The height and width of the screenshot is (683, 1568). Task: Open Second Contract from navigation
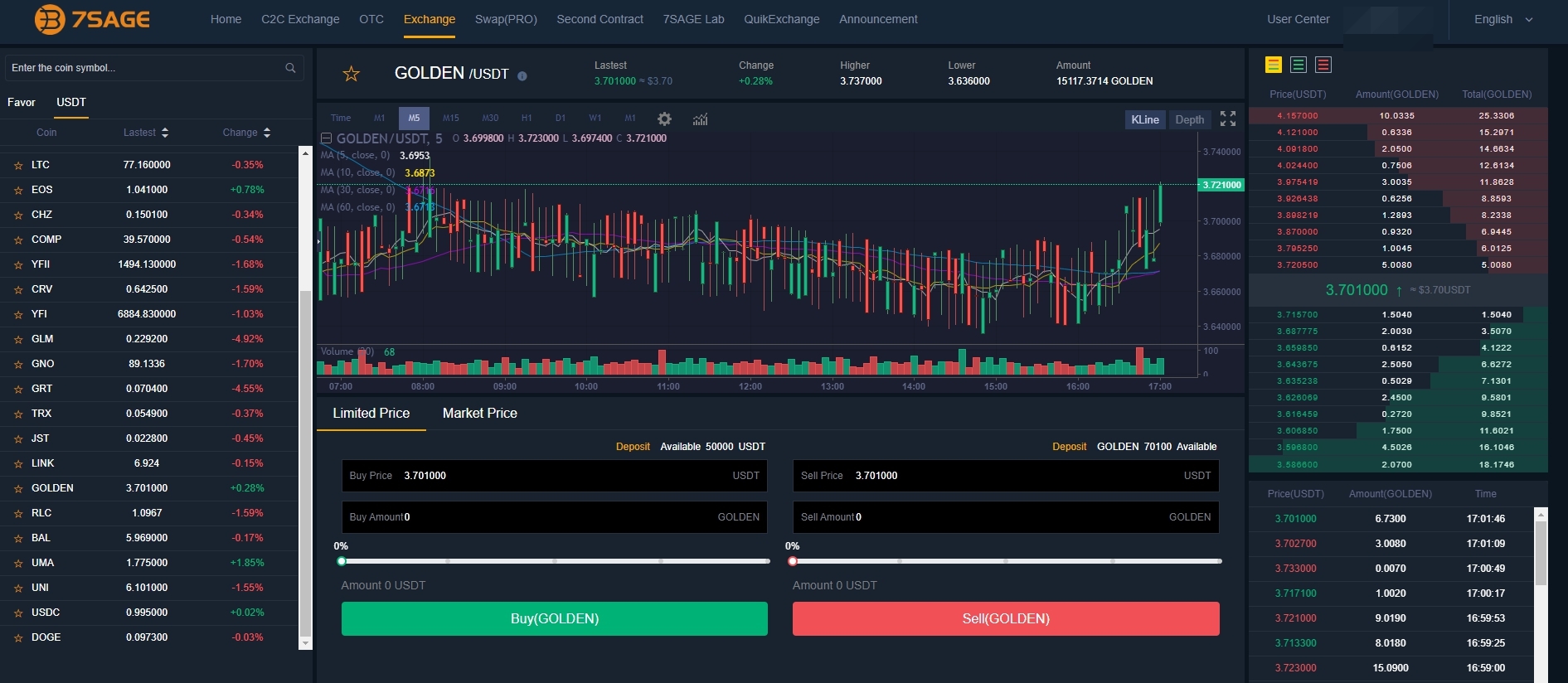click(600, 19)
